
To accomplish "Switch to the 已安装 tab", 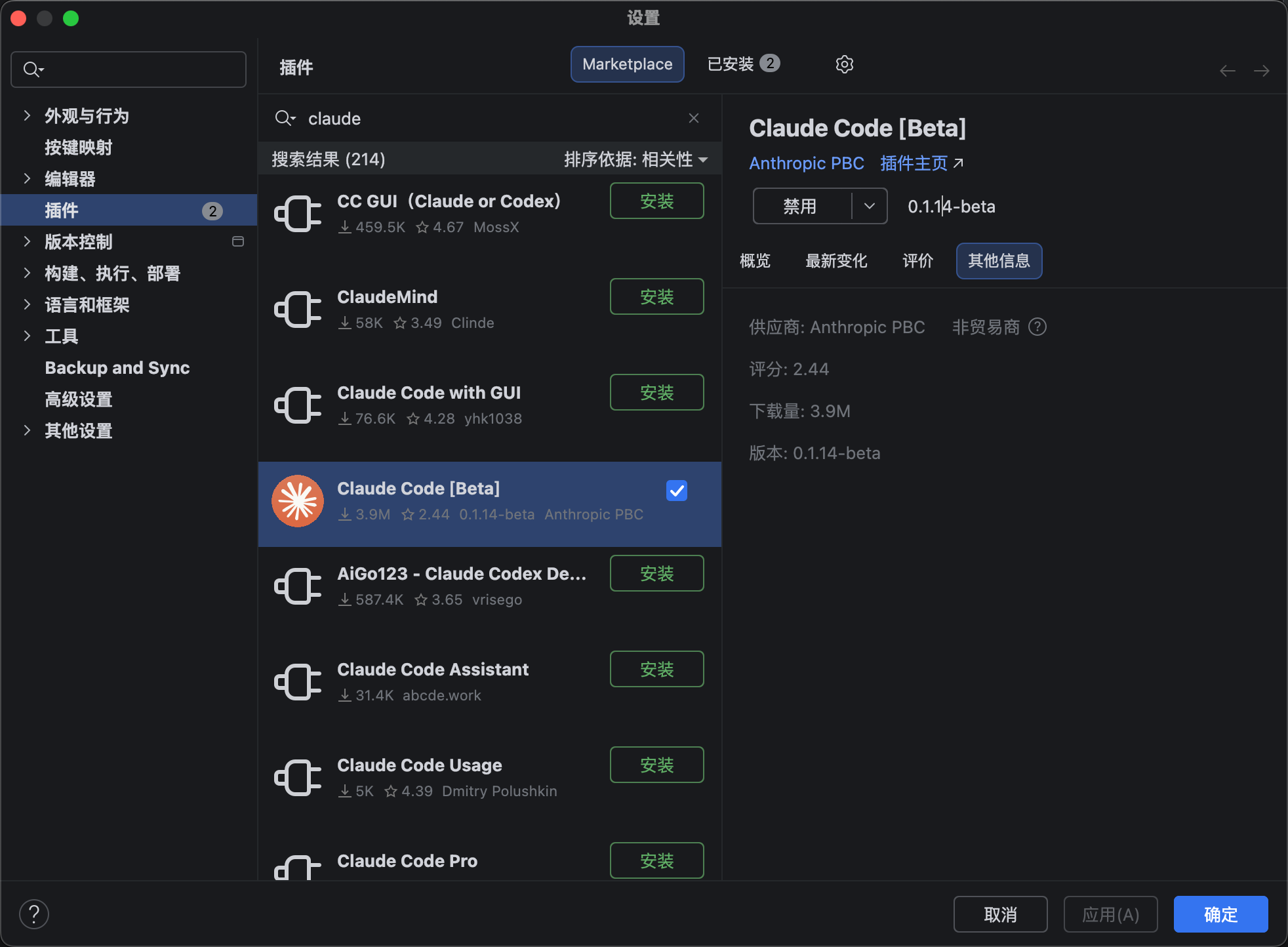I will [x=744, y=64].
